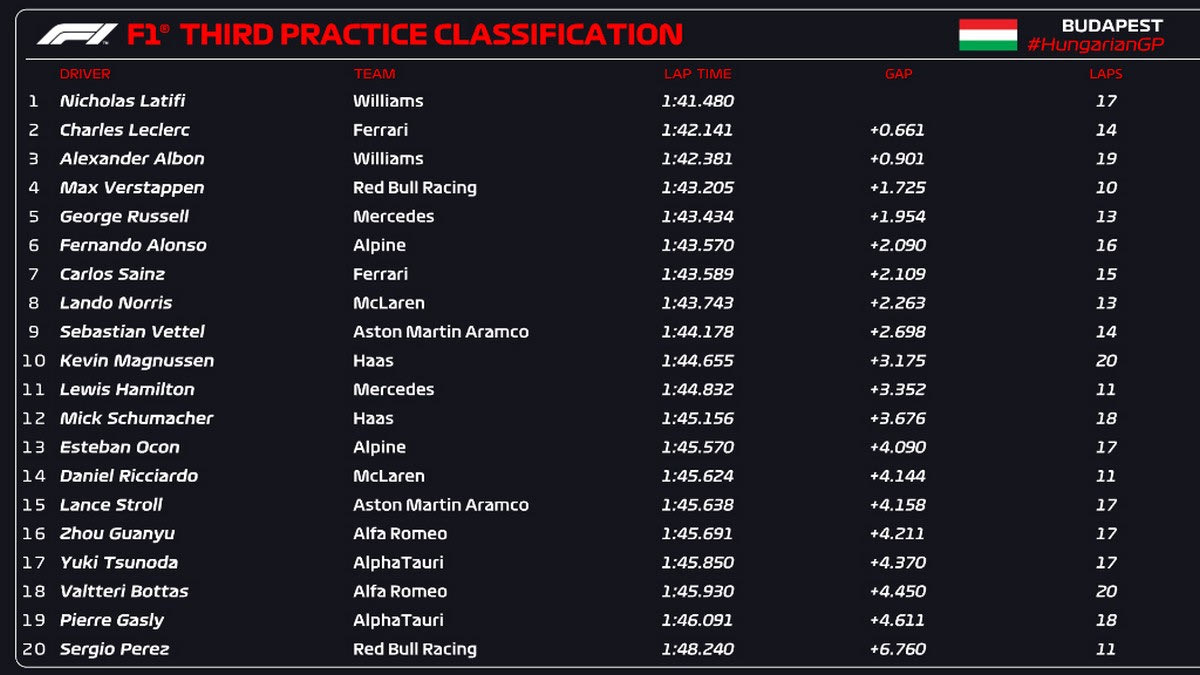
Task: Click on Charles Leclerc's name
Action: point(124,130)
